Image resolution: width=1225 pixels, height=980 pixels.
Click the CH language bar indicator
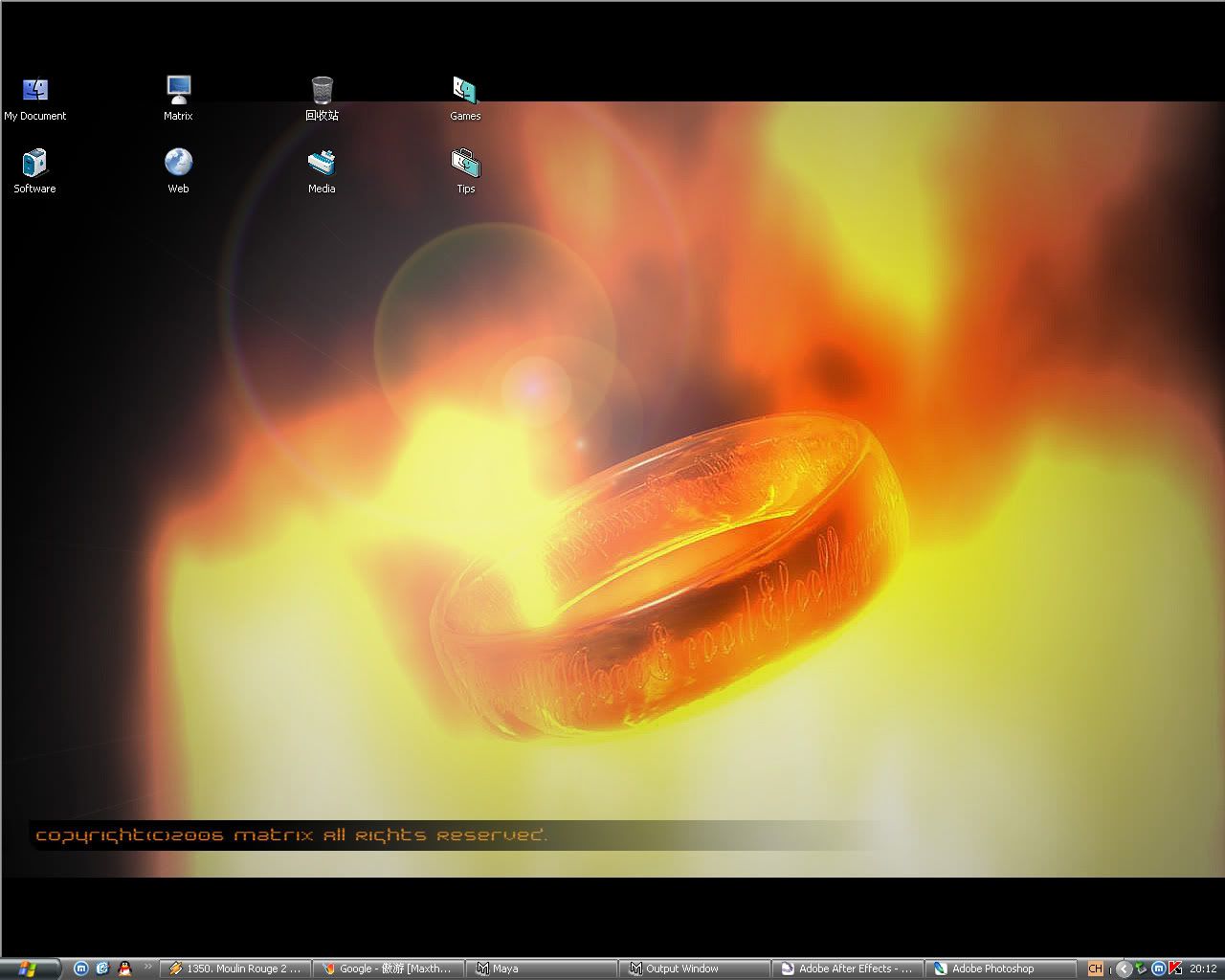pos(1096,969)
